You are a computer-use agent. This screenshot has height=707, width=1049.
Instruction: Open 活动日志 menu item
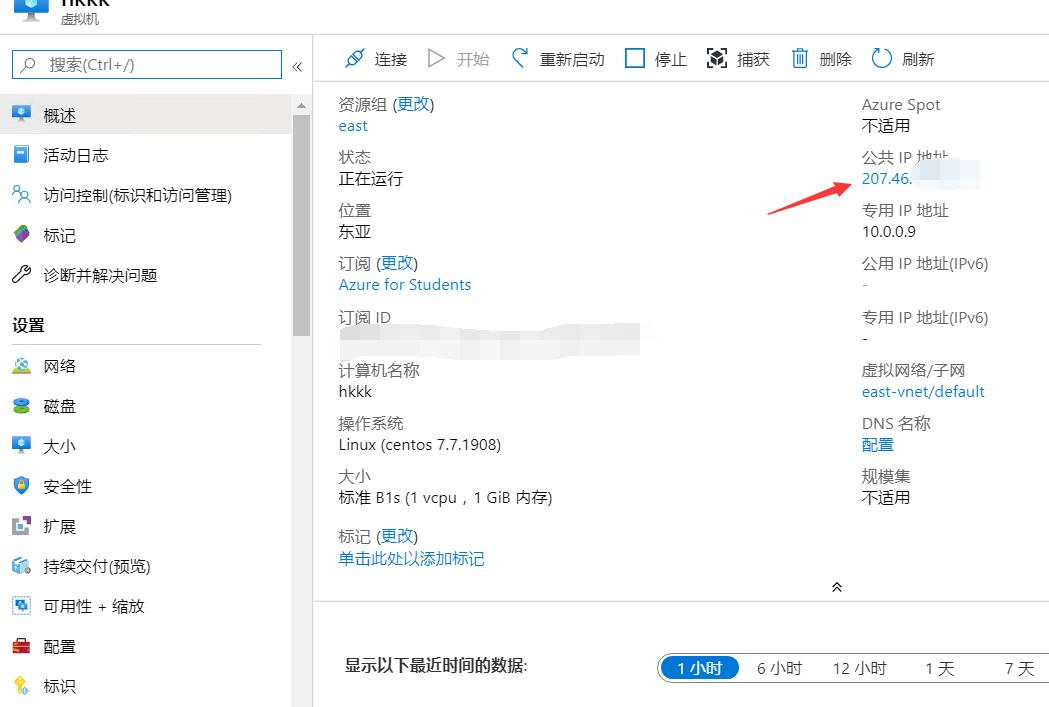point(146,155)
